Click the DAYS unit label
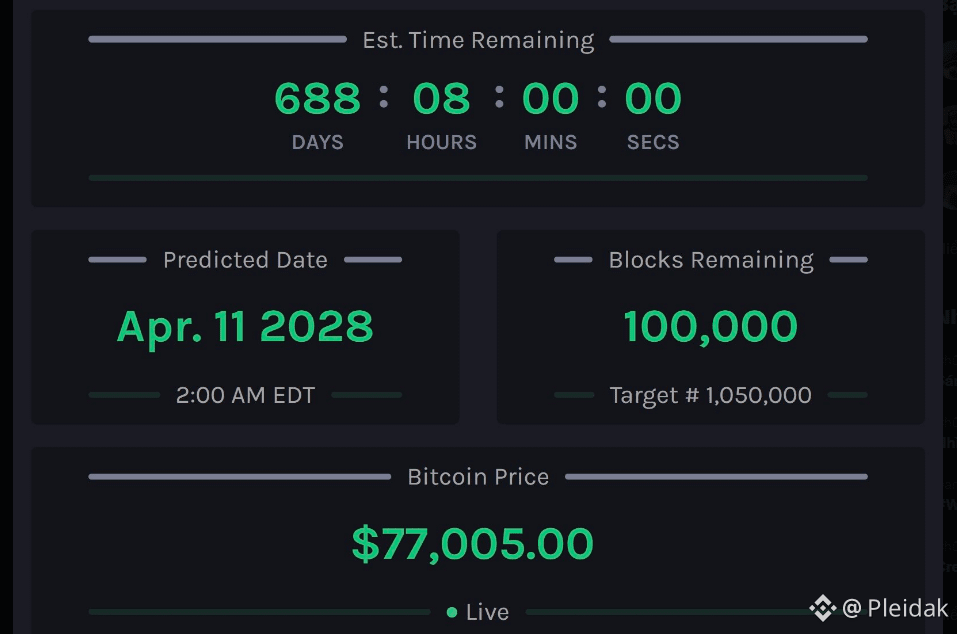This screenshot has width=957, height=634. click(x=317, y=142)
